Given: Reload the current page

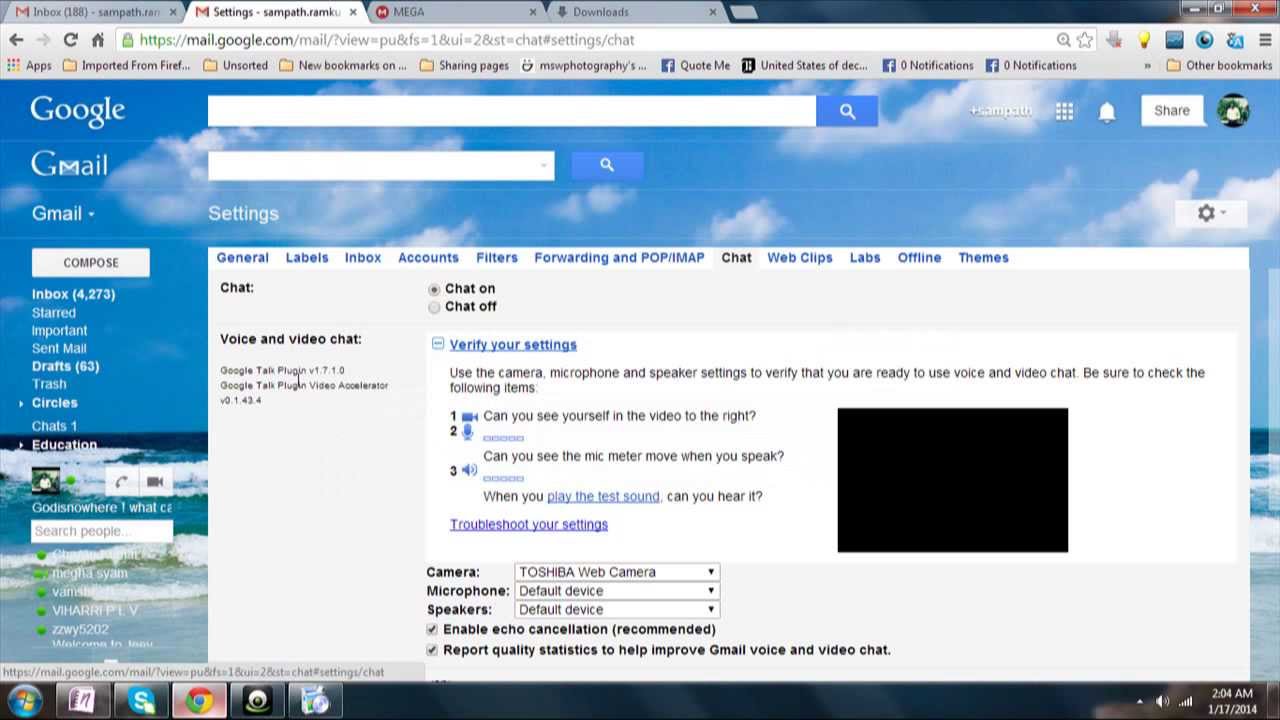Looking at the screenshot, I should click(x=70, y=40).
